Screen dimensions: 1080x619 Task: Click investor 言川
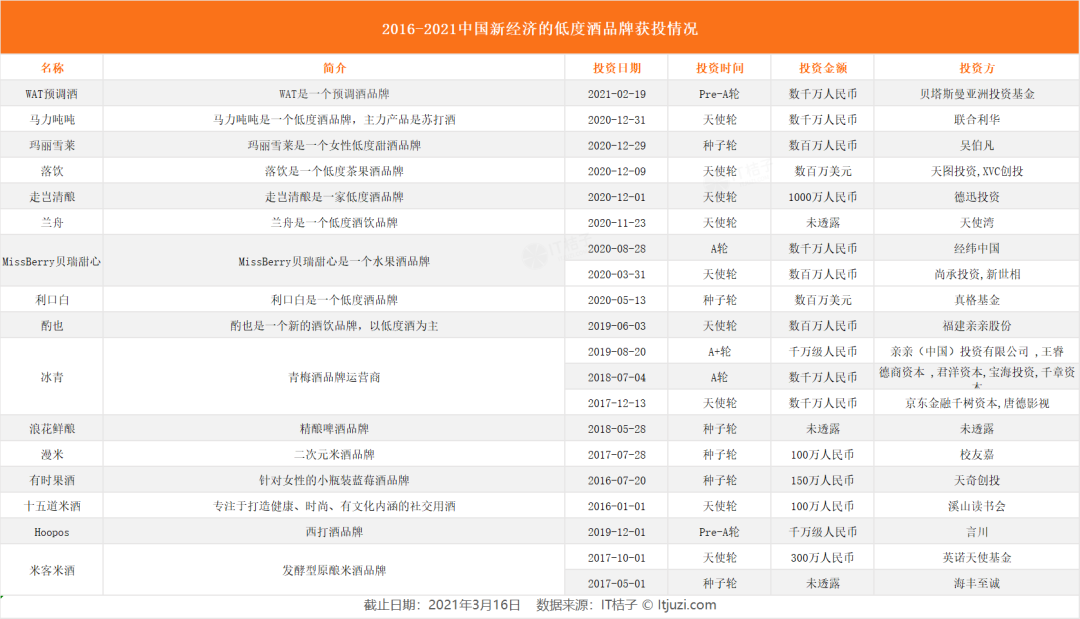tap(977, 532)
